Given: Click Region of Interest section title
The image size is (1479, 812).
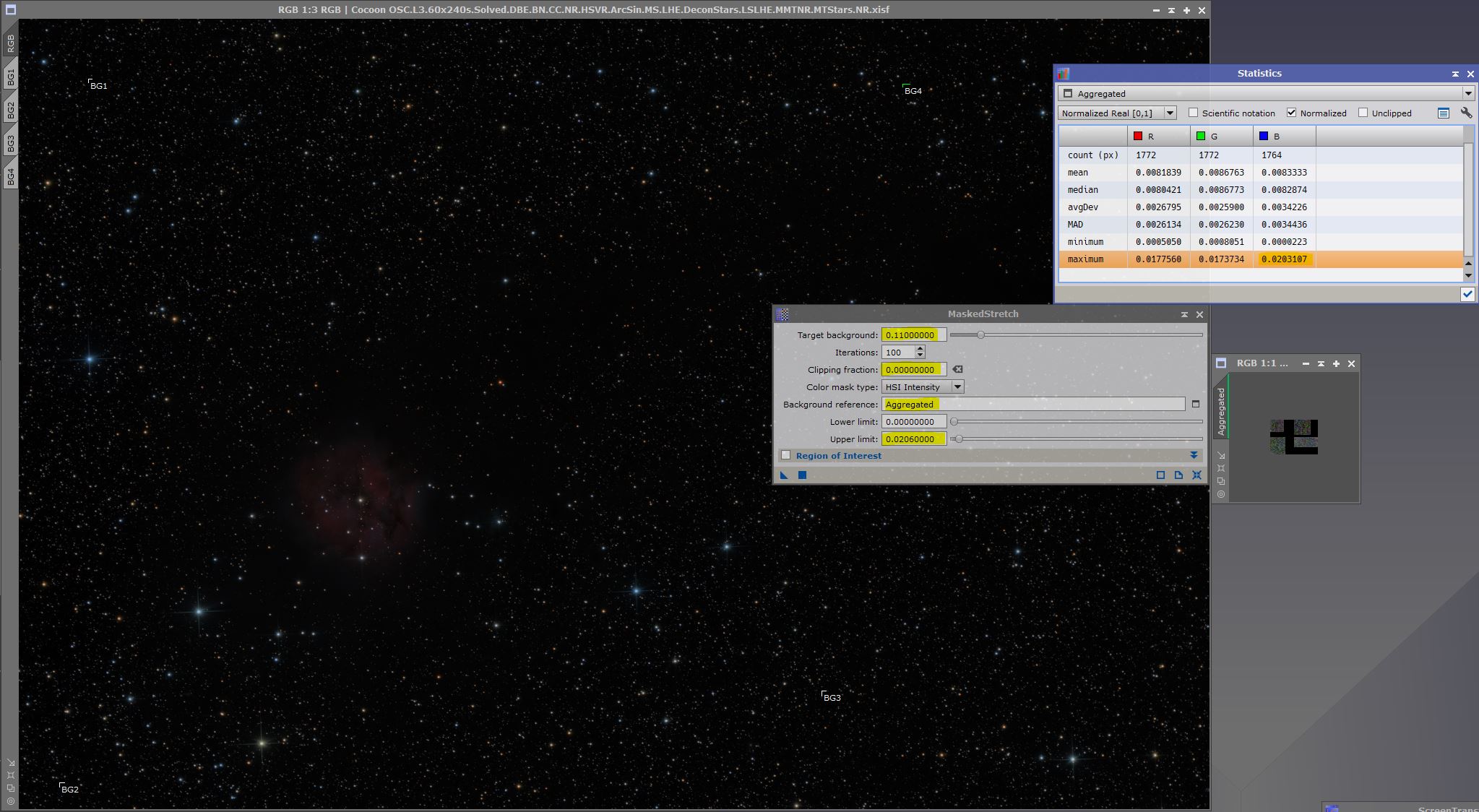Looking at the screenshot, I should 838,455.
